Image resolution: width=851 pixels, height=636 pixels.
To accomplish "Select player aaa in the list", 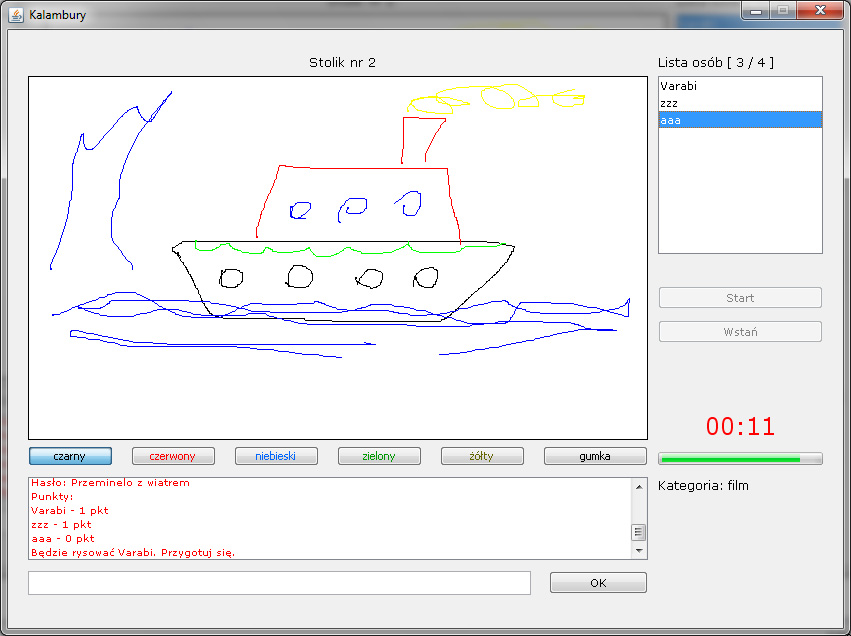I will (739, 120).
